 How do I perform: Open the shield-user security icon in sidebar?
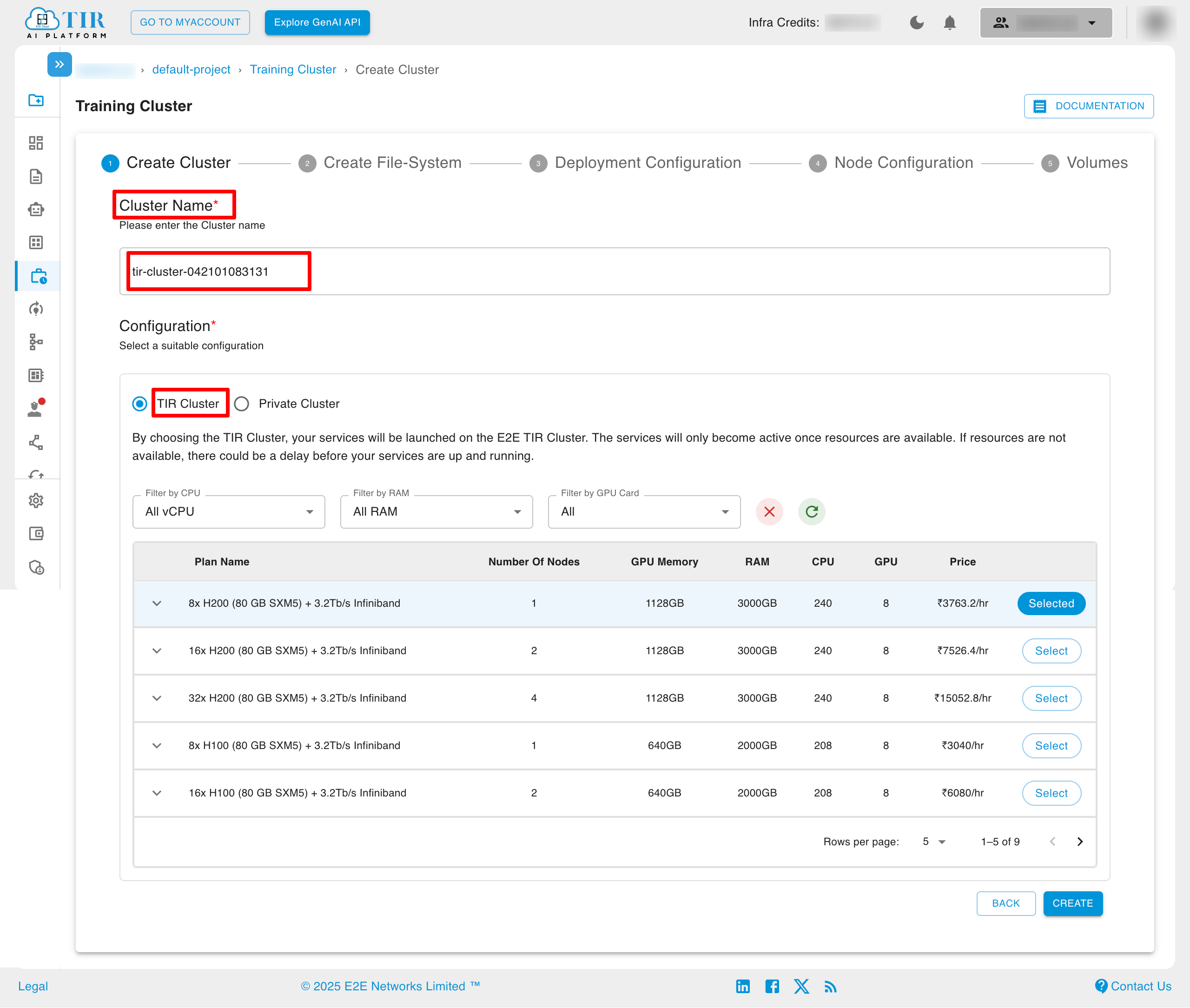[36, 567]
